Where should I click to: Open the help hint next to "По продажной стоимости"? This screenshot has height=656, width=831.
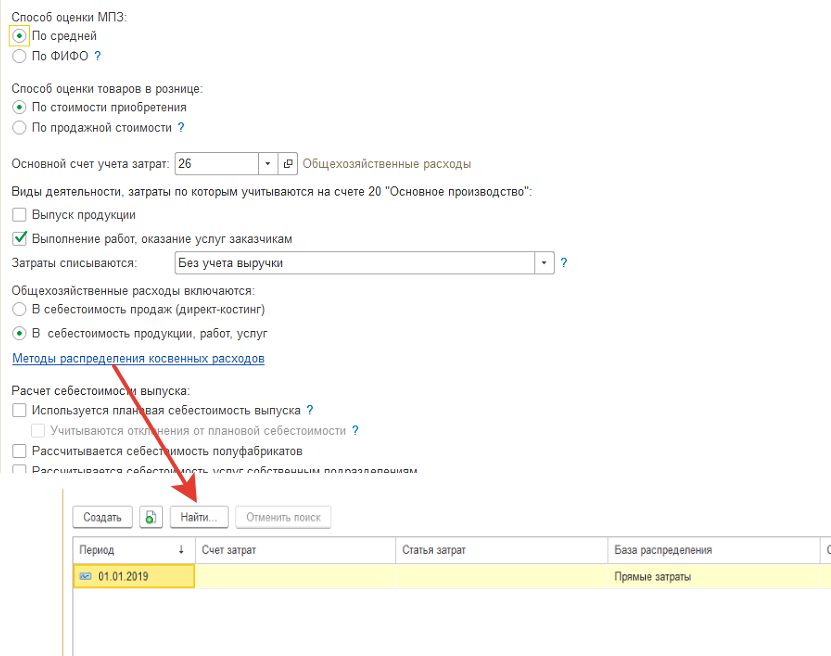[x=181, y=128]
